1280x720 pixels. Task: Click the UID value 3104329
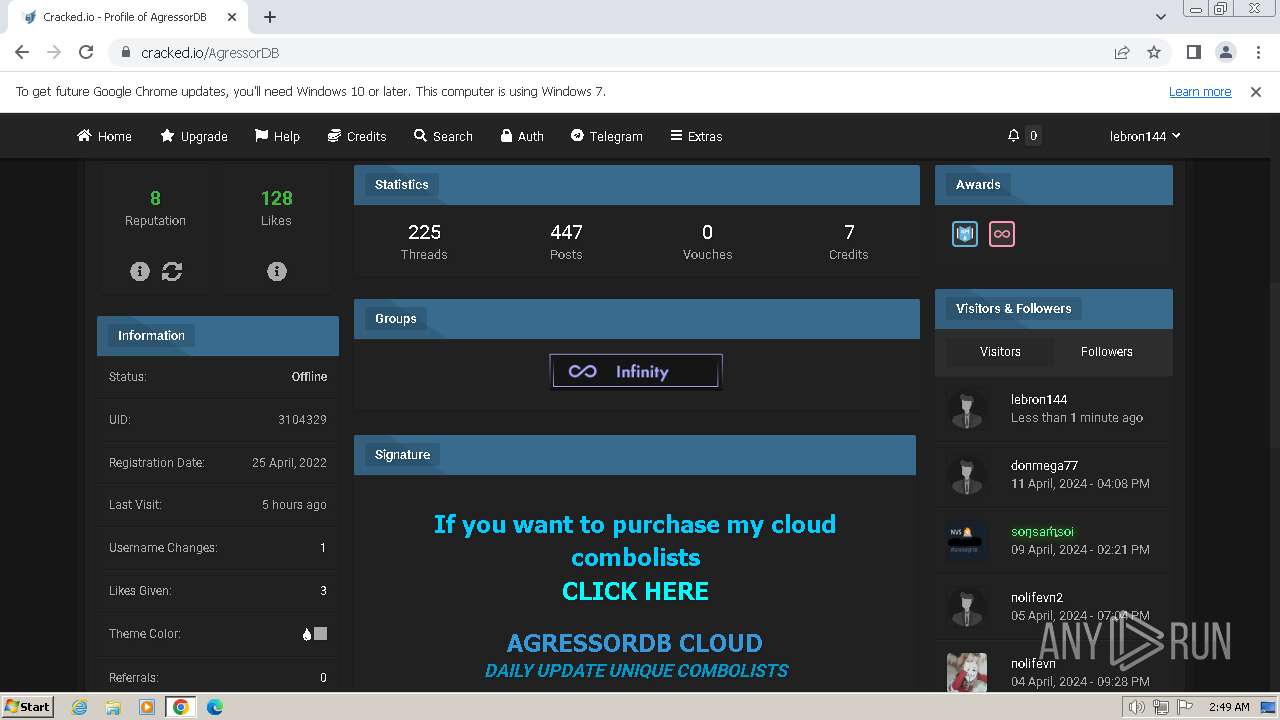point(302,420)
